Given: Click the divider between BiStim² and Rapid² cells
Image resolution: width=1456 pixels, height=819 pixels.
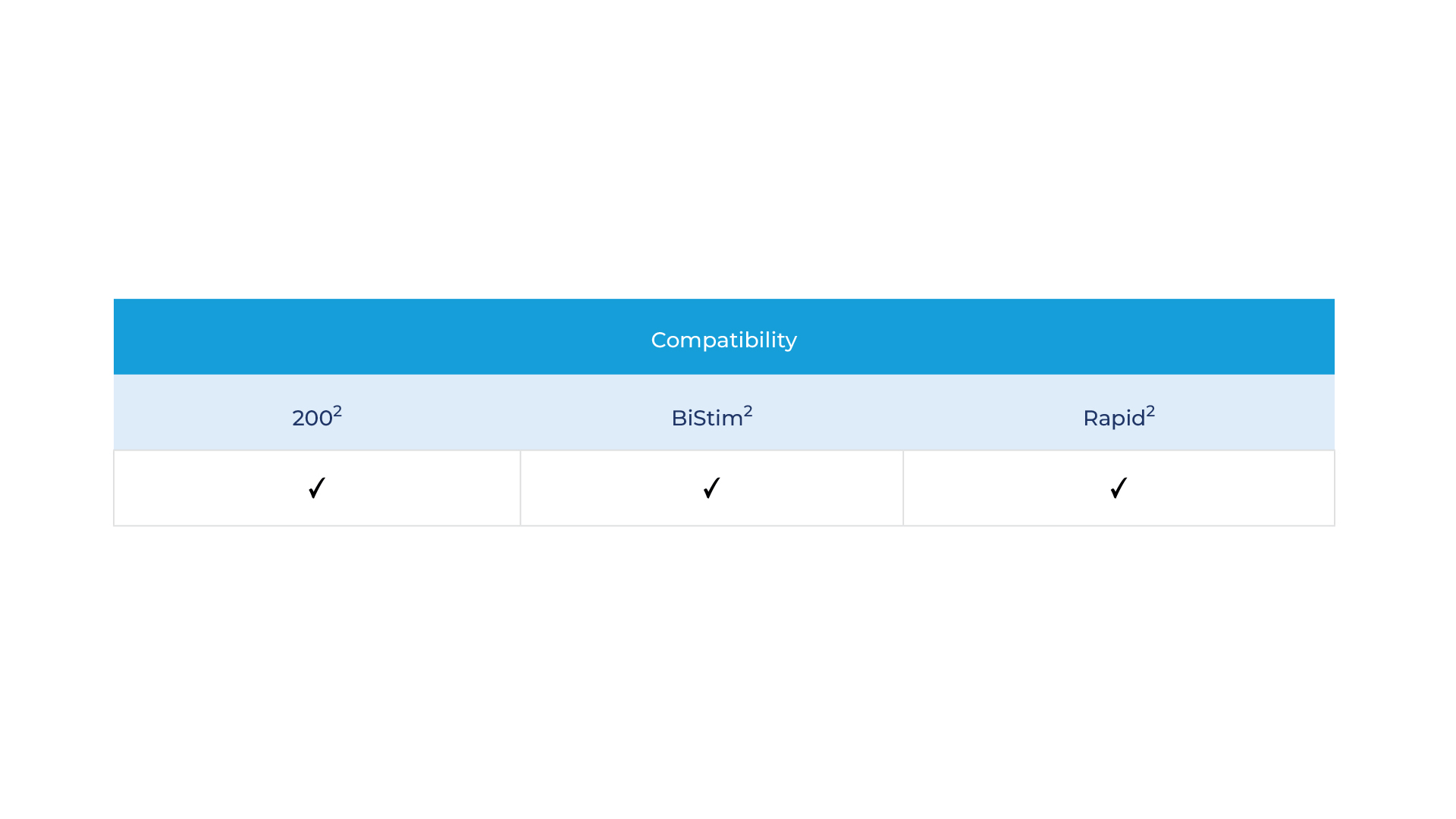Looking at the screenshot, I should pyautogui.click(x=903, y=488).
